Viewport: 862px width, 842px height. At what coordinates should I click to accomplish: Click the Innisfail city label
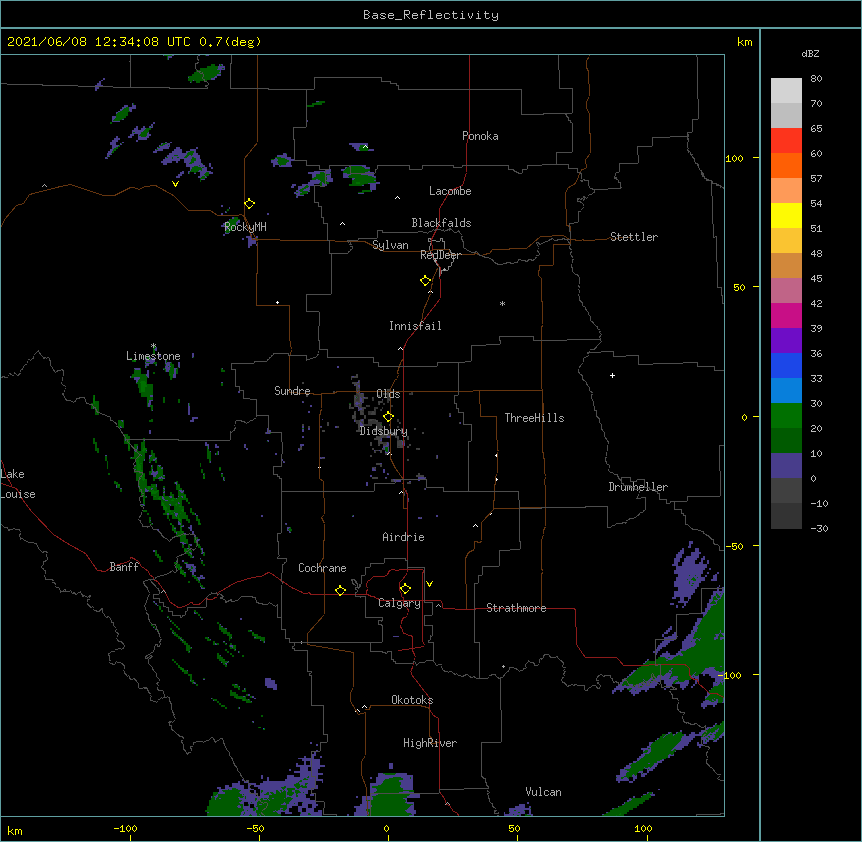pyautogui.click(x=415, y=326)
